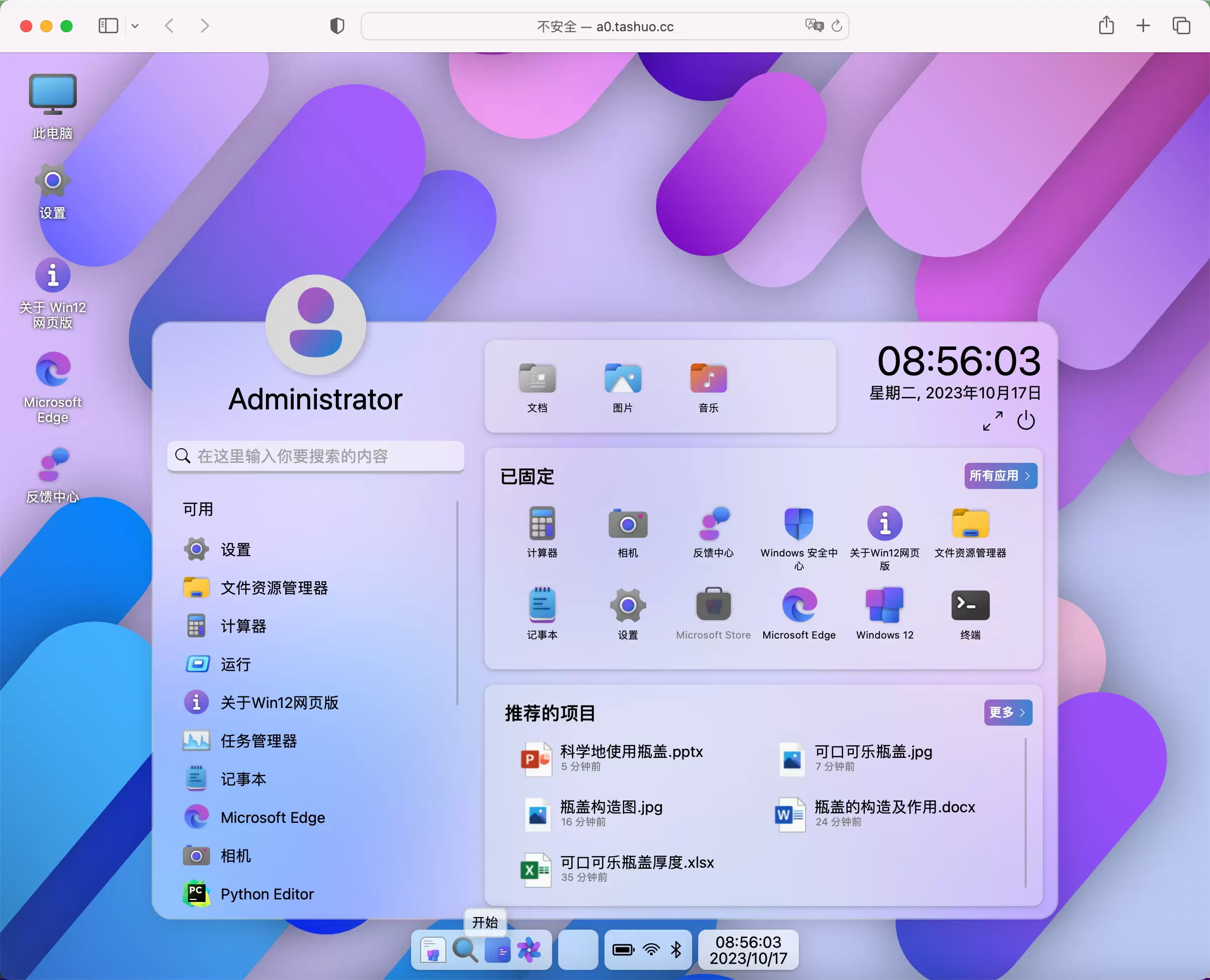This screenshot has height=980, width=1210.
Task: Open pinned 设置 tile
Action: click(x=628, y=613)
